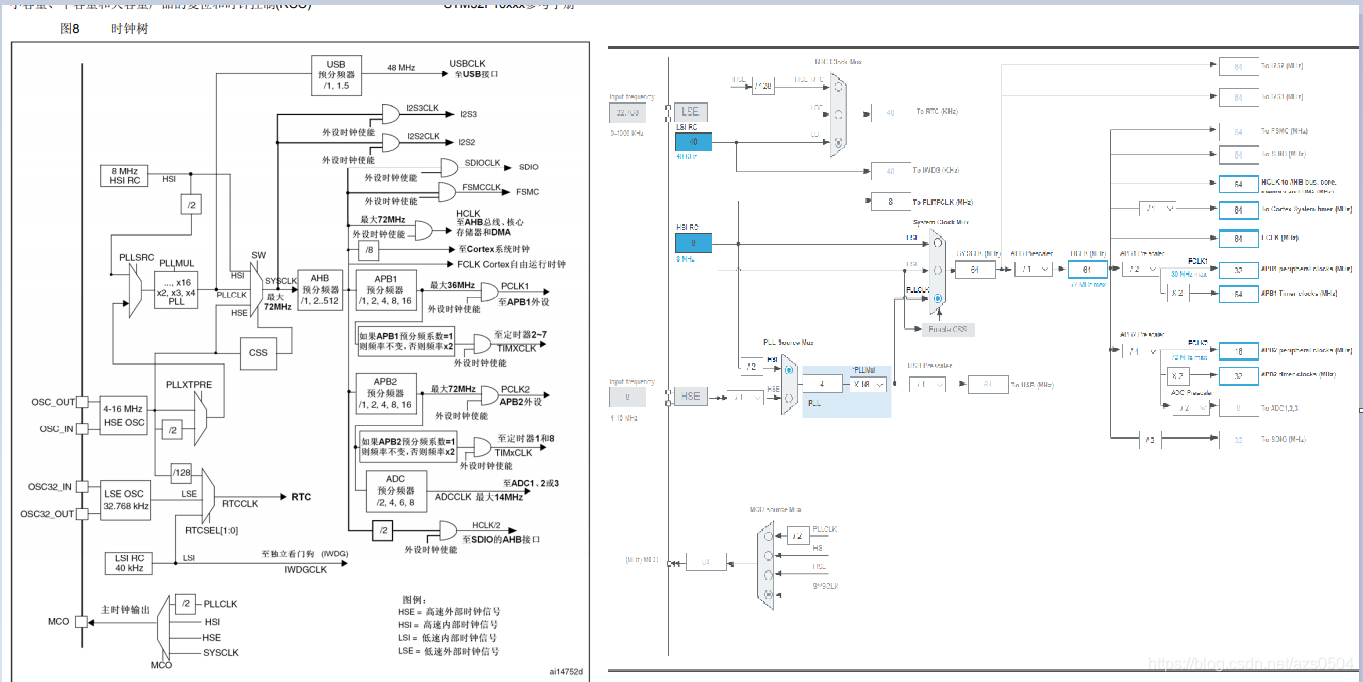Image resolution: width=1363 pixels, height=682 pixels.
Task: Pick PLLCLK/2 in the MCO source mux
Action: pyautogui.click(x=768, y=538)
